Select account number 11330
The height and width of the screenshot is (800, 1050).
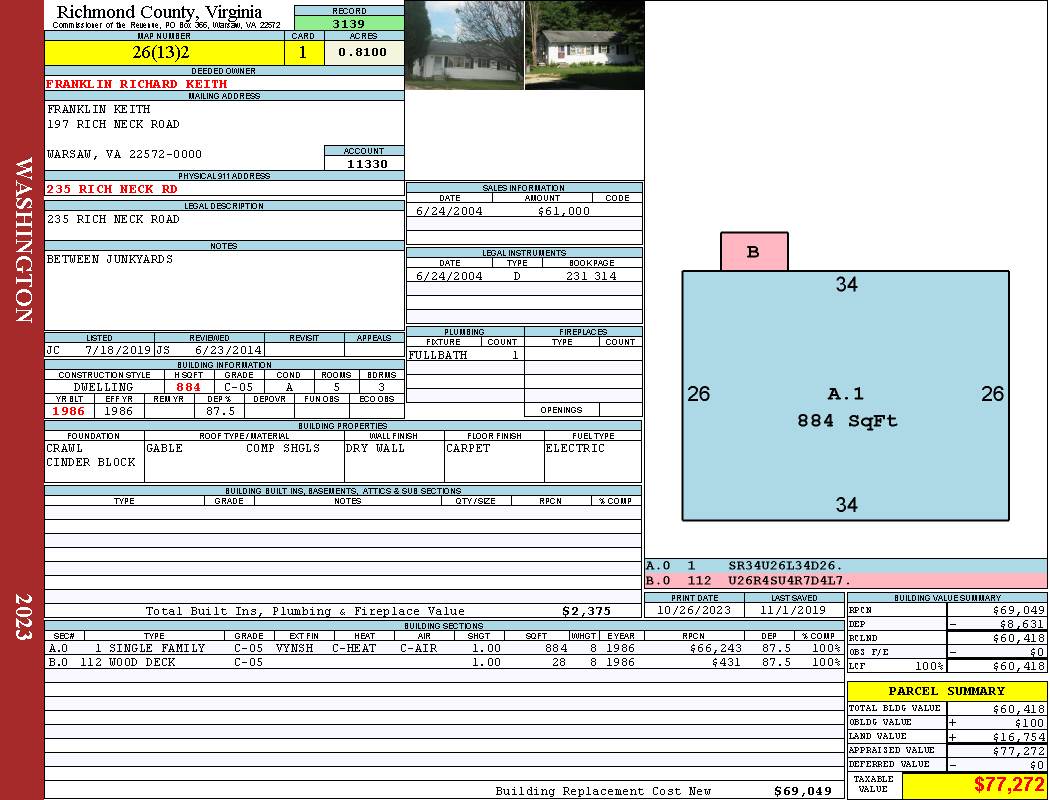coord(367,164)
